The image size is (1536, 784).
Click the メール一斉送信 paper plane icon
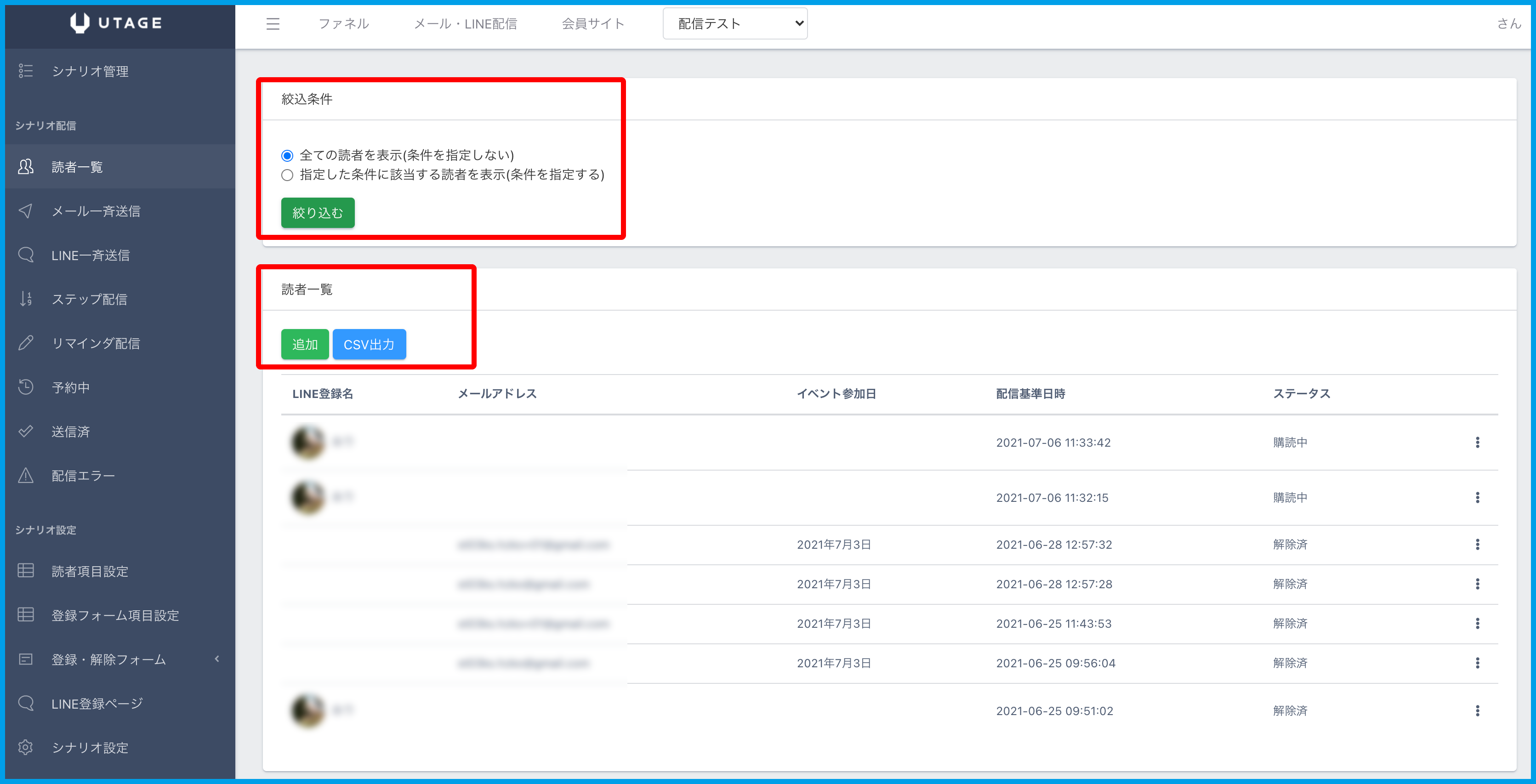[26, 211]
